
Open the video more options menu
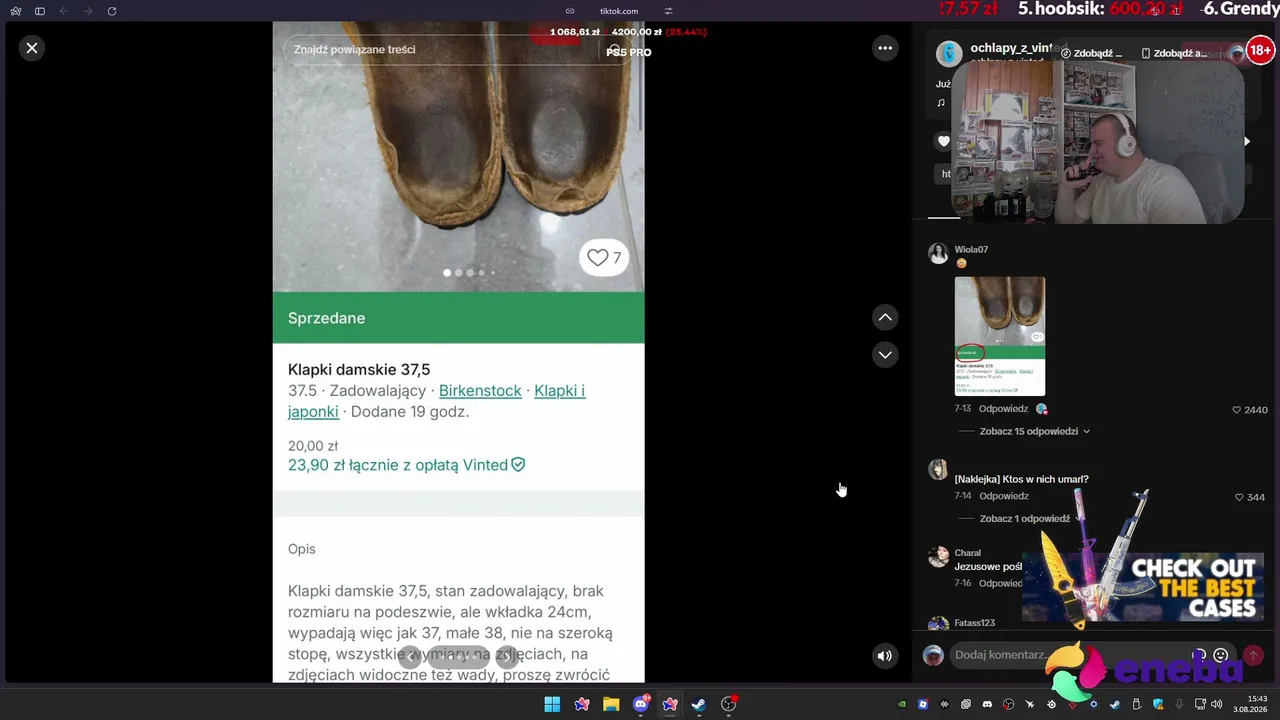[885, 47]
